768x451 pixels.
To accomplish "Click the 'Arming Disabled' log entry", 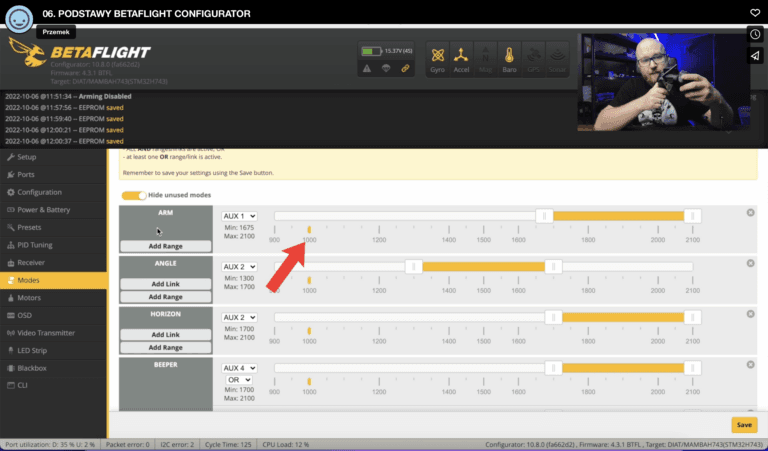I will click(x=68, y=96).
